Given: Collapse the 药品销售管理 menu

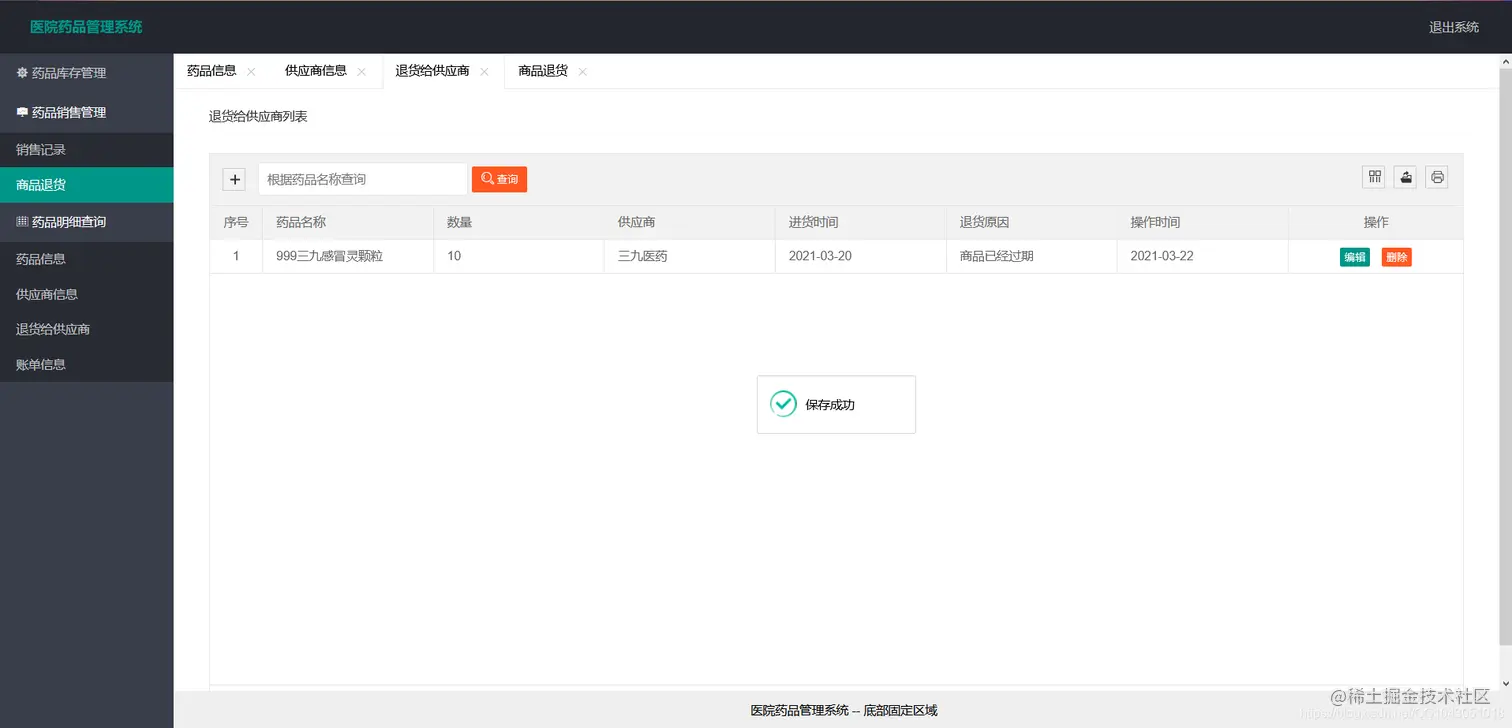Looking at the screenshot, I should (x=86, y=113).
